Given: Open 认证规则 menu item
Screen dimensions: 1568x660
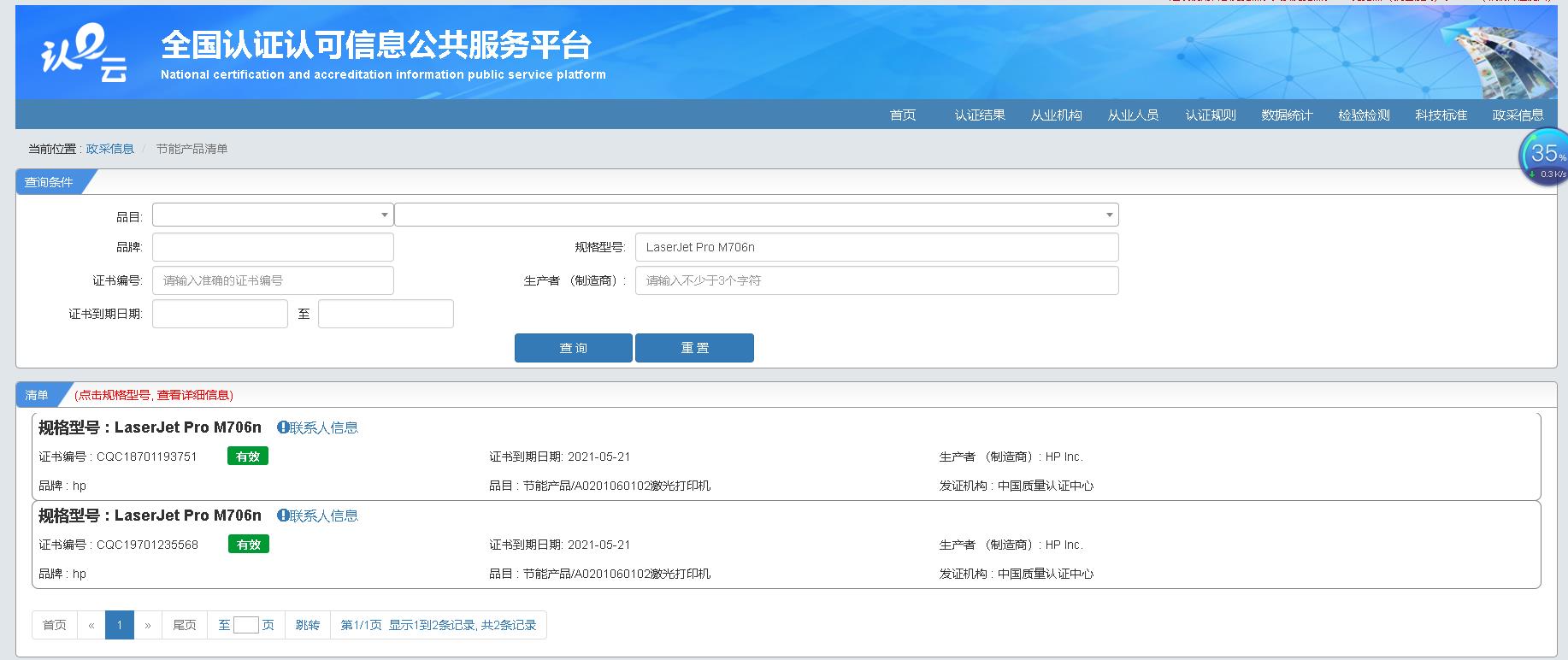Looking at the screenshot, I should pyautogui.click(x=1211, y=115).
